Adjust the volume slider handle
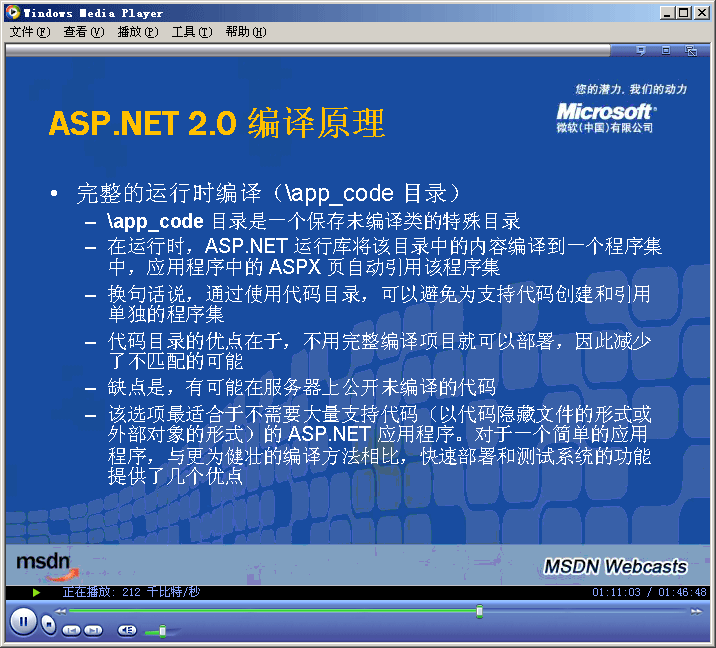 (x=162, y=632)
